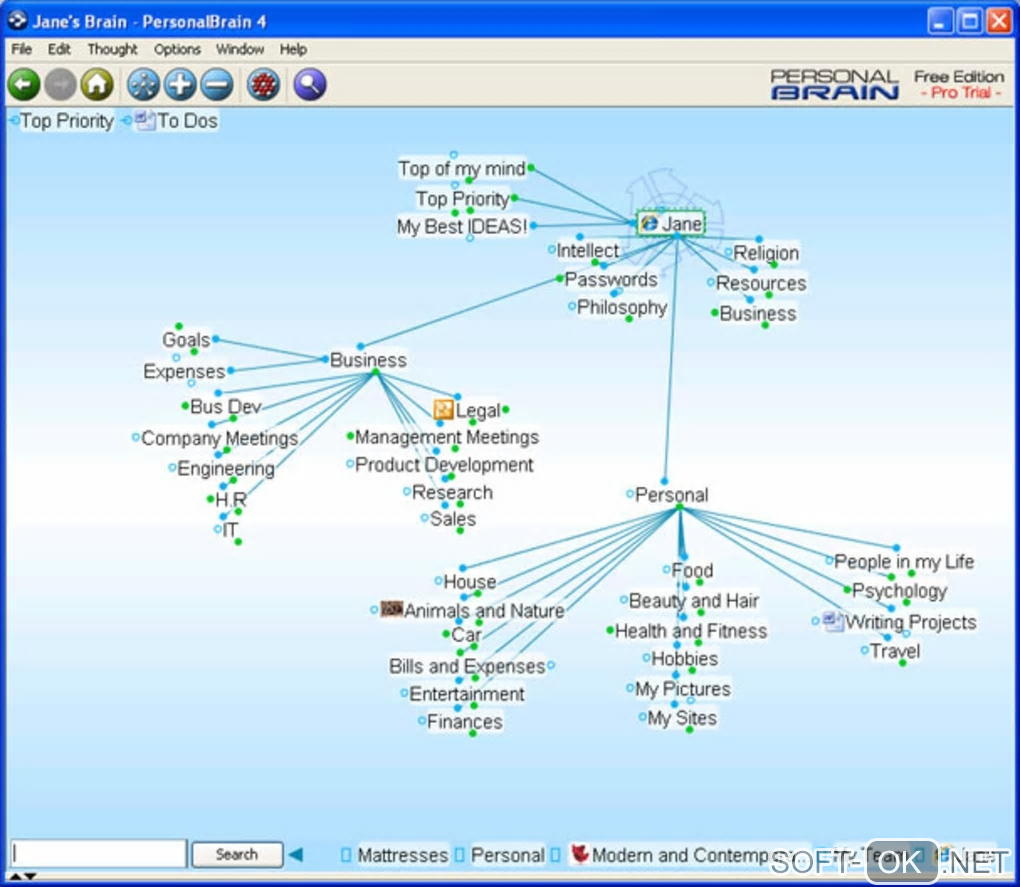Select the Top Priority pinned thought

pyautogui.click(x=67, y=121)
